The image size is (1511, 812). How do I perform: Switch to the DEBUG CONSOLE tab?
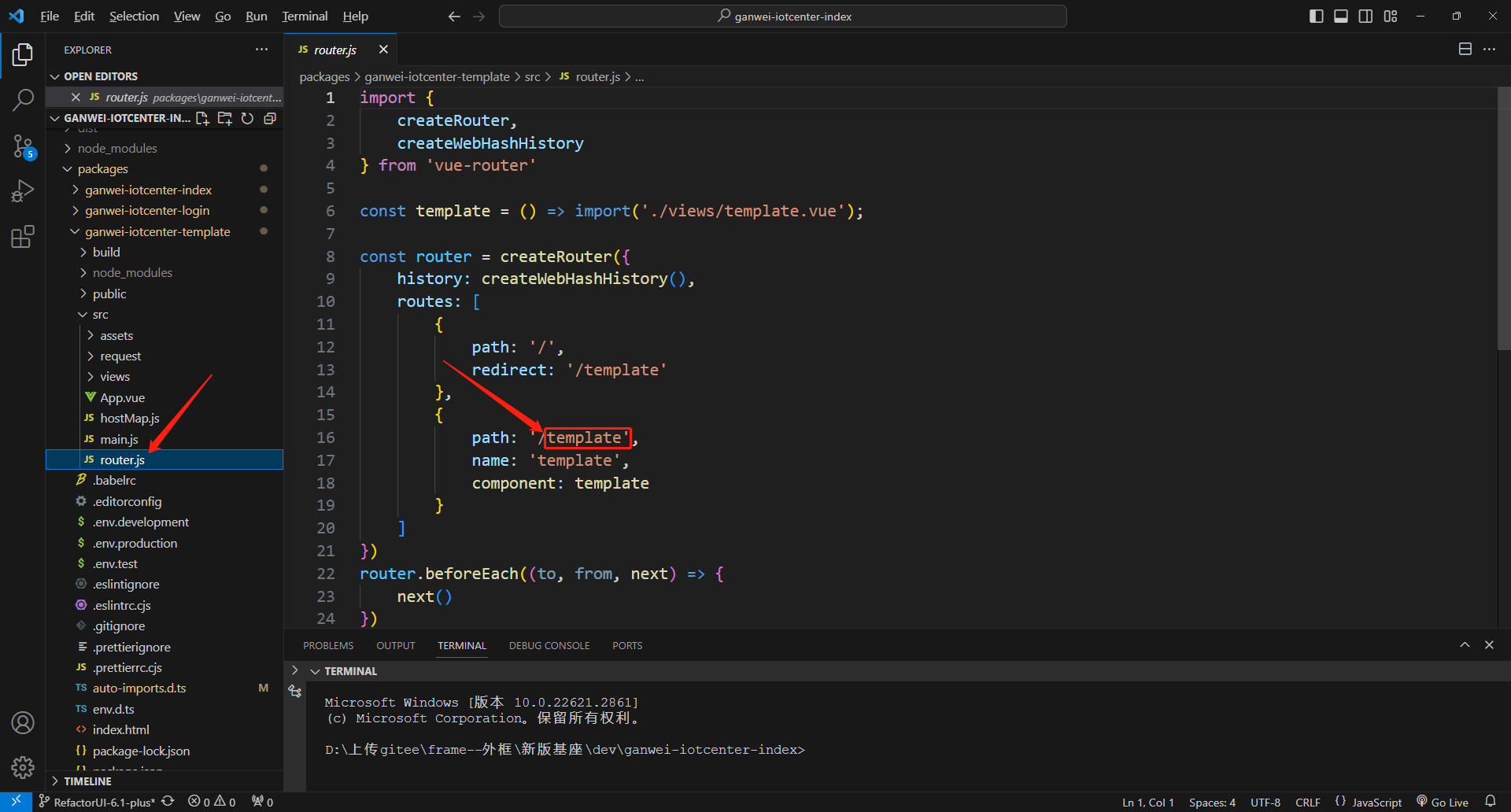[549, 646]
